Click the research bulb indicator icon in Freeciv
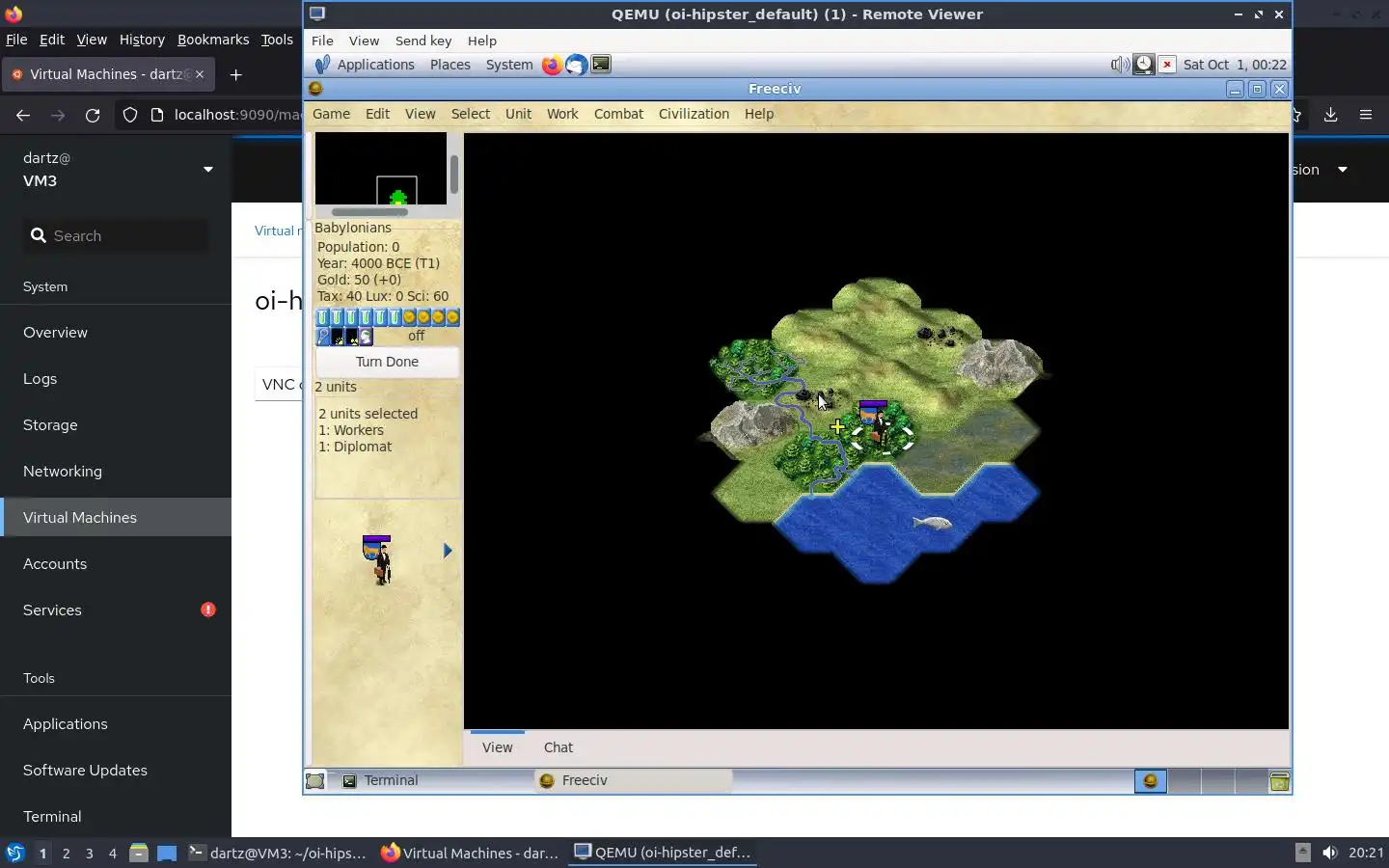This screenshot has width=1389, height=868. (323, 337)
